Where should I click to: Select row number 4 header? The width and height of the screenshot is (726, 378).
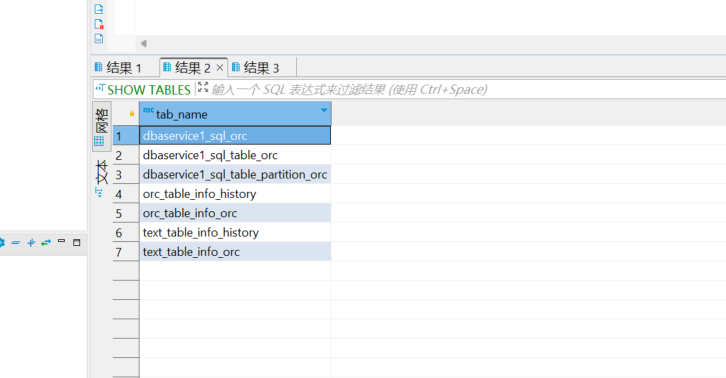126,194
